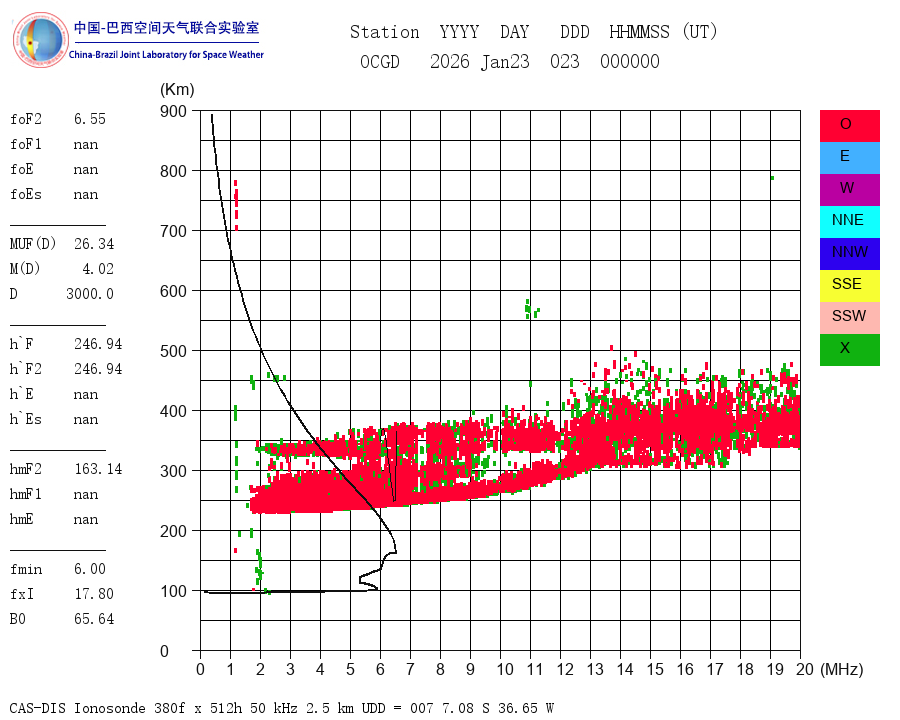This screenshot has width=900, height=720.
Task: Click the time value 000000
Action: [630, 61]
